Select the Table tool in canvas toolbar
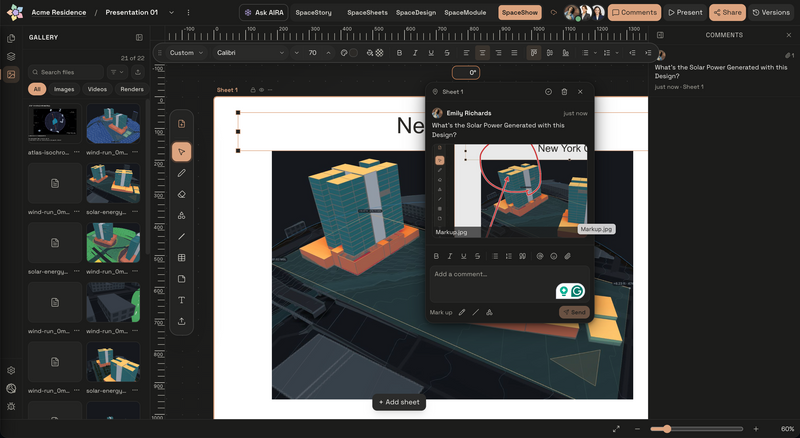This screenshot has height=438, width=800. tap(181, 258)
